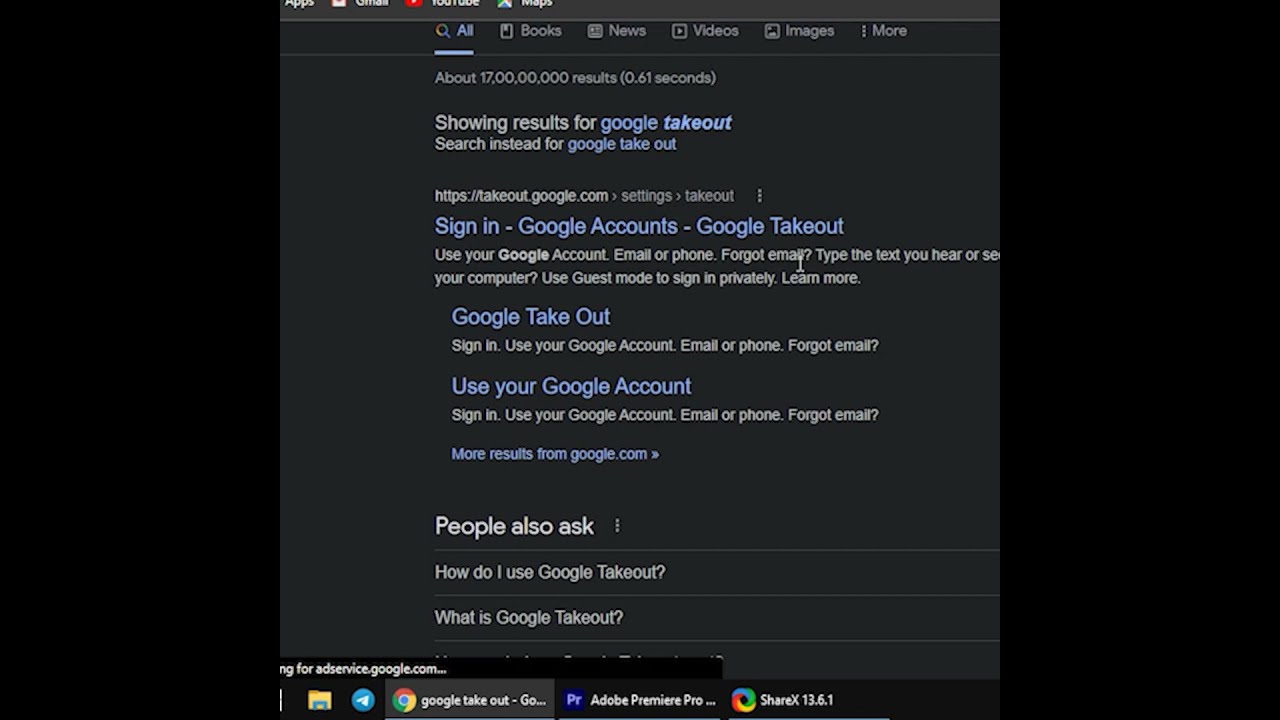
Task: Open Adobe Premiere Pro from the taskbar
Action: click(x=641, y=700)
